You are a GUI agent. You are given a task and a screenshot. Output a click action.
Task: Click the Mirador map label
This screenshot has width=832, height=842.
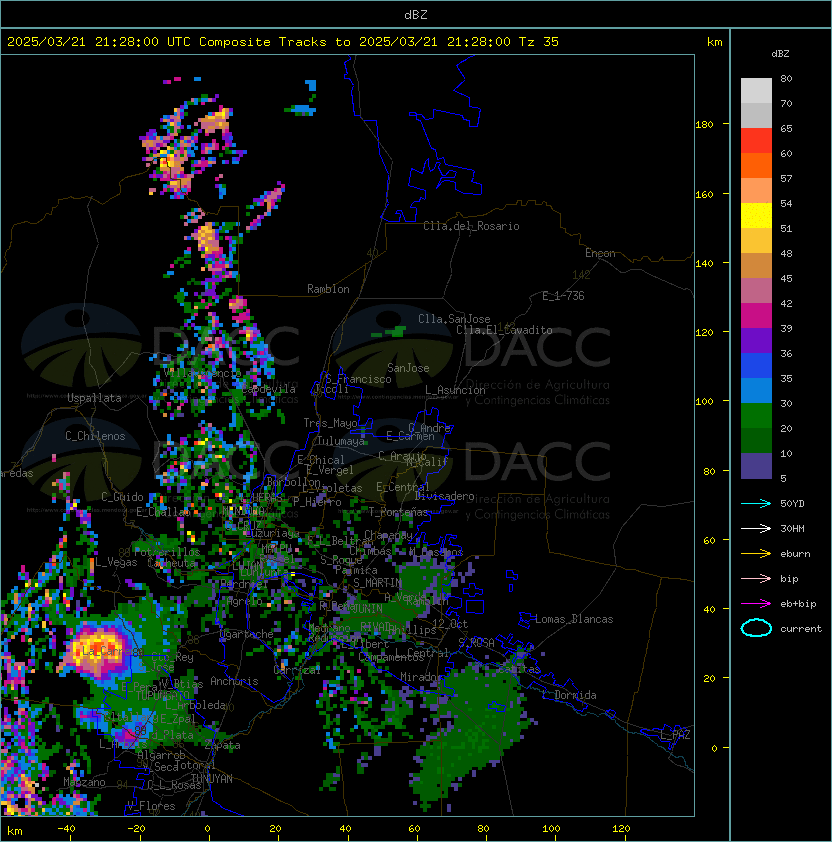421,677
